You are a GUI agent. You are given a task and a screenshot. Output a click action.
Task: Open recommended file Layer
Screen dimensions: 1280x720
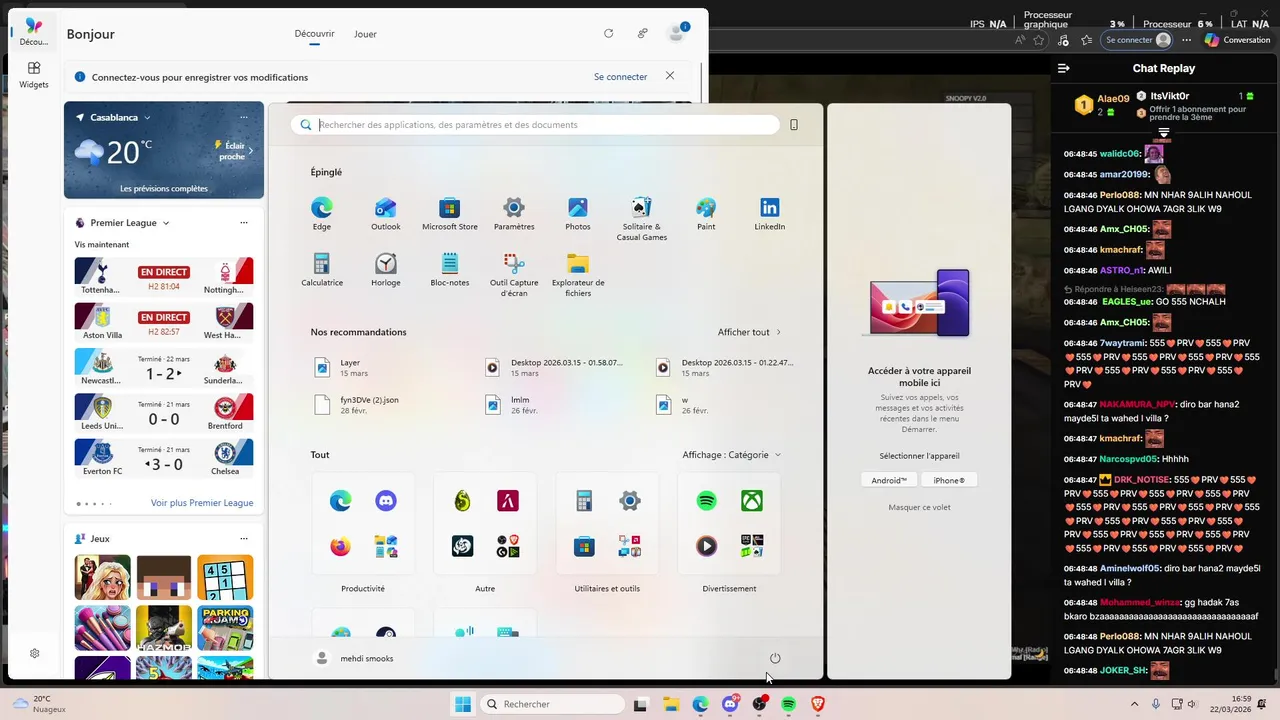390,367
